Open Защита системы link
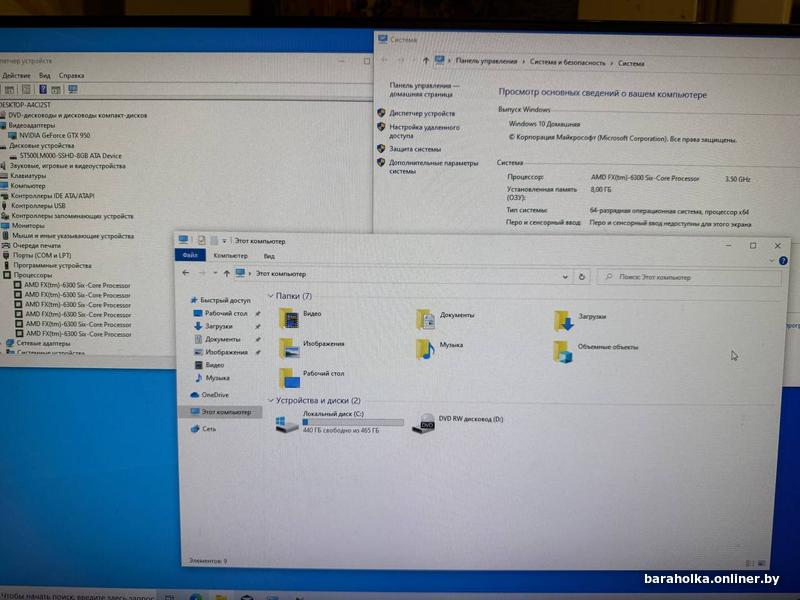This screenshot has height=600, width=800. 415,149
